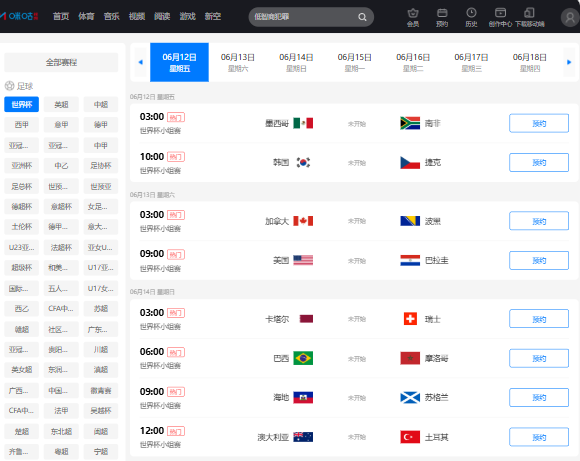Click the Scotland flag icon
Image resolution: width=580 pixels, height=461 pixels.
click(410, 397)
